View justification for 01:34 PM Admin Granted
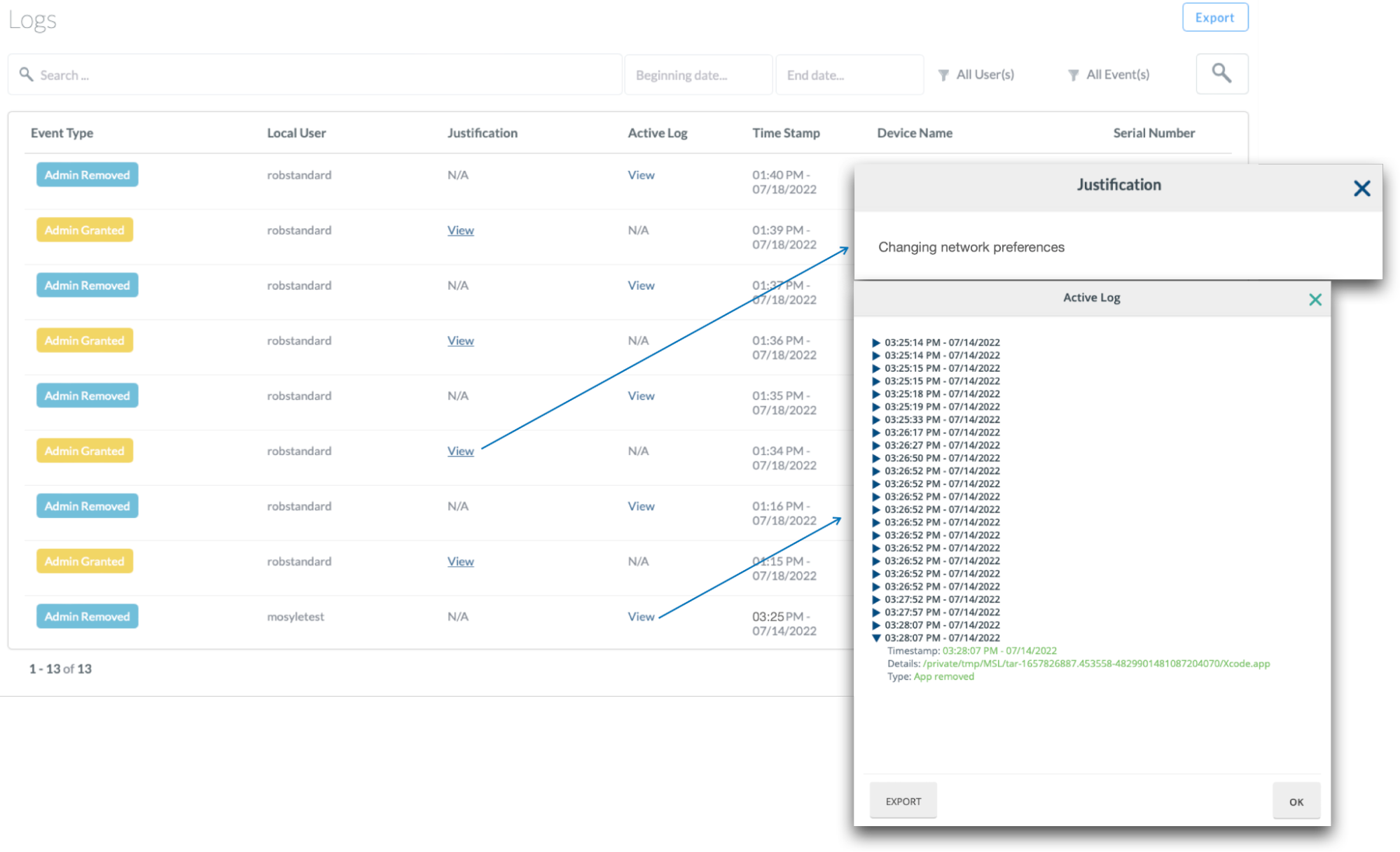 tap(460, 451)
